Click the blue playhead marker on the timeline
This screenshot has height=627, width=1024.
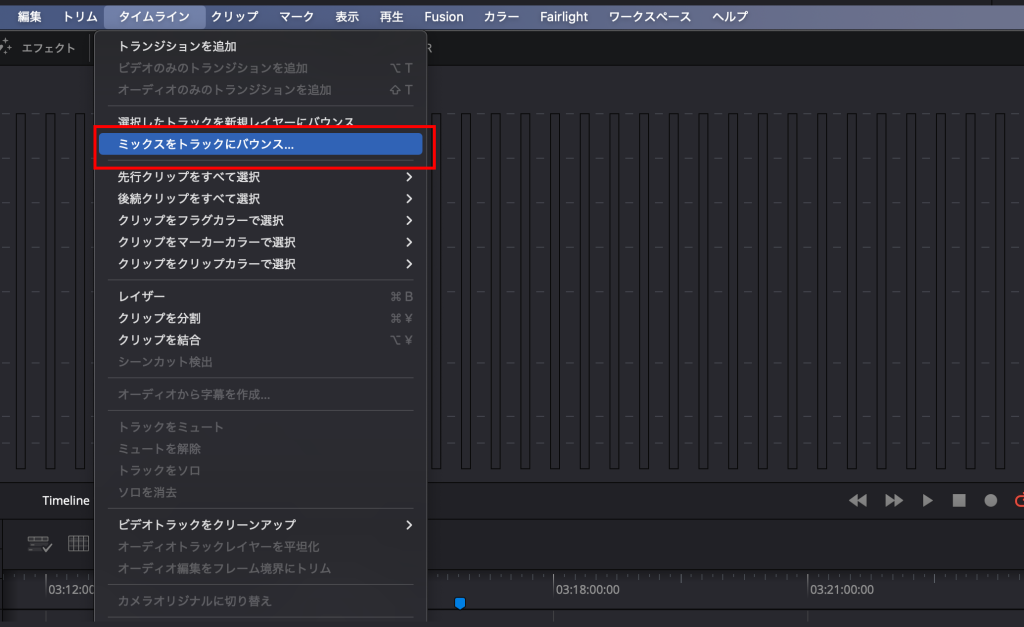[x=459, y=602]
